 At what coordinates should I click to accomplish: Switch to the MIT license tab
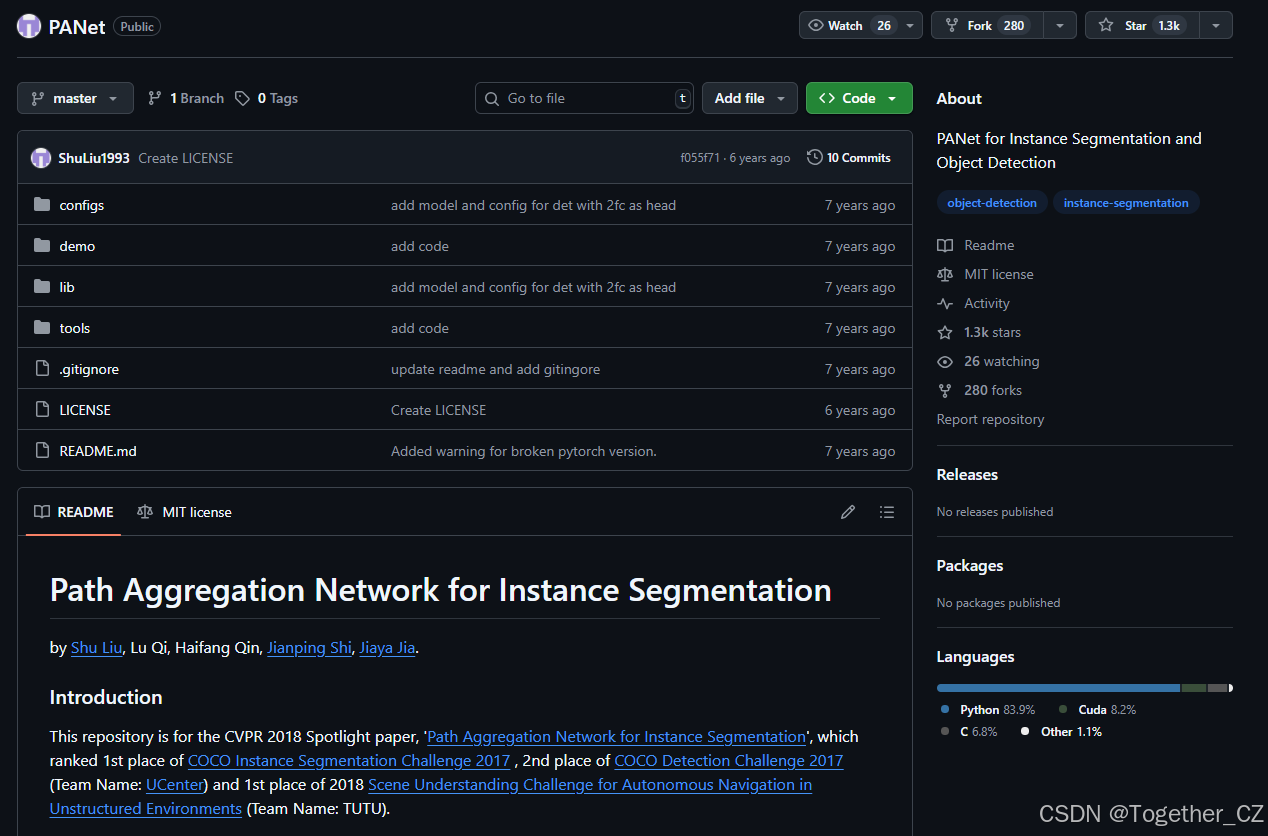click(x=184, y=512)
